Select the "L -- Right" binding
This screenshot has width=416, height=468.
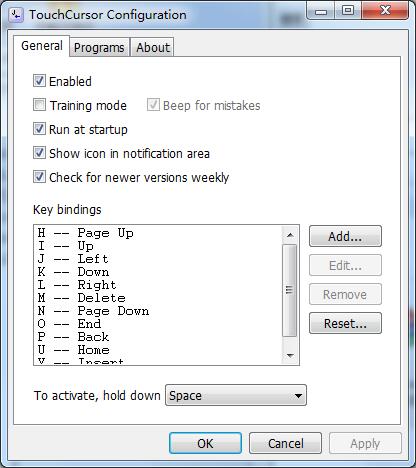pos(157,285)
